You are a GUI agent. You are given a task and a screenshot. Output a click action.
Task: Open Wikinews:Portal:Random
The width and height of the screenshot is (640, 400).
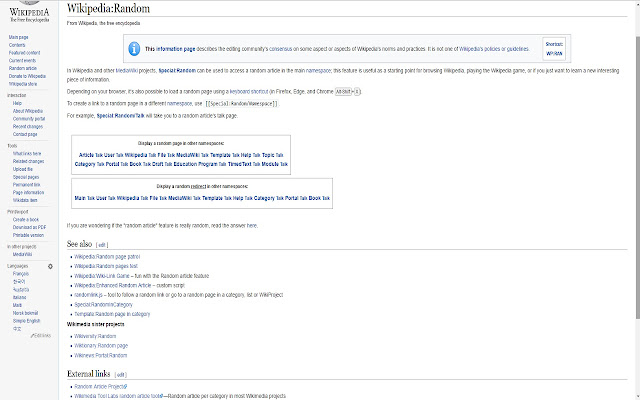tap(100, 356)
